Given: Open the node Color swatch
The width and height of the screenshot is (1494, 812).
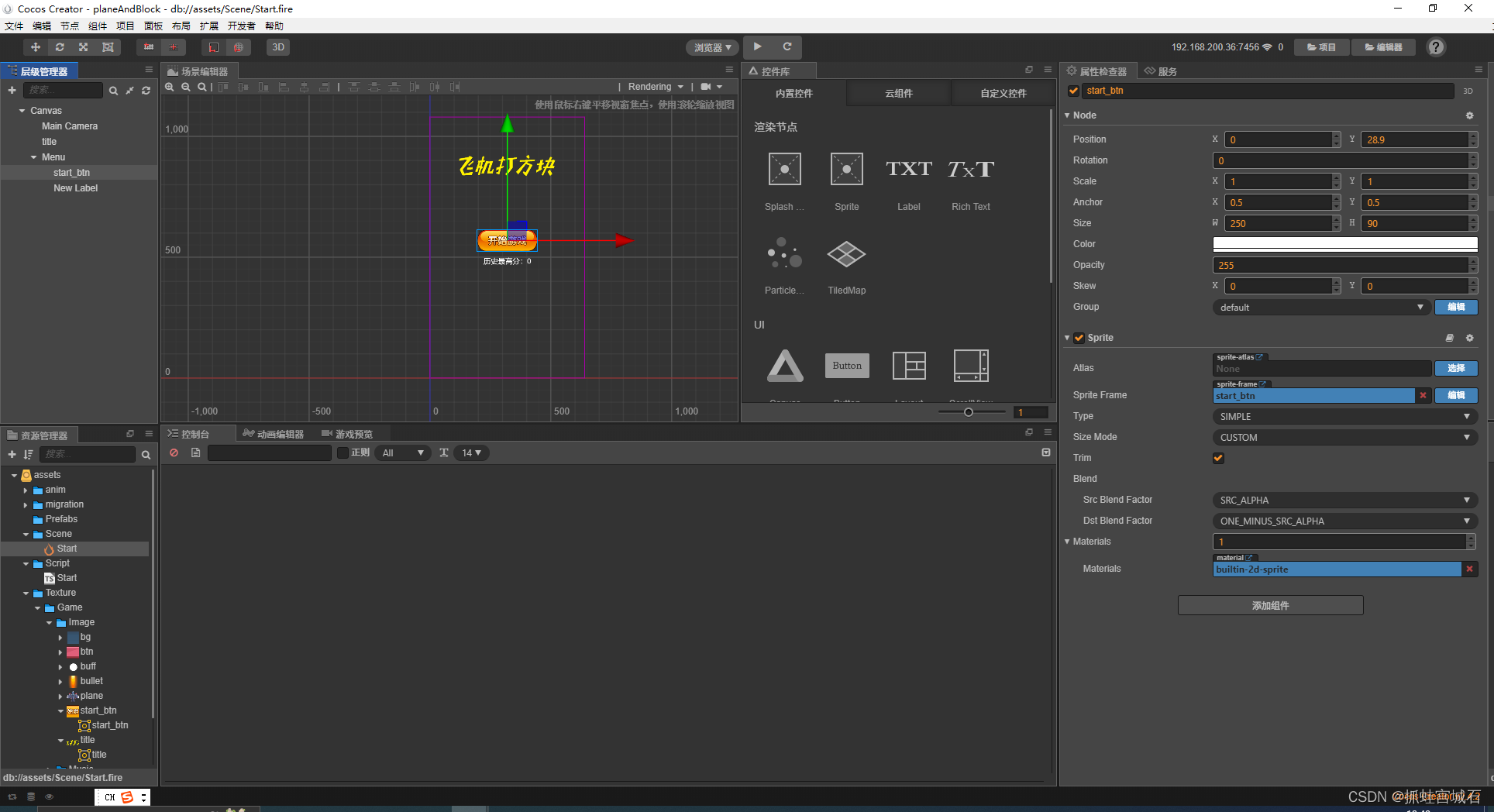Looking at the screenshot, I should (x=1344, y=244).
